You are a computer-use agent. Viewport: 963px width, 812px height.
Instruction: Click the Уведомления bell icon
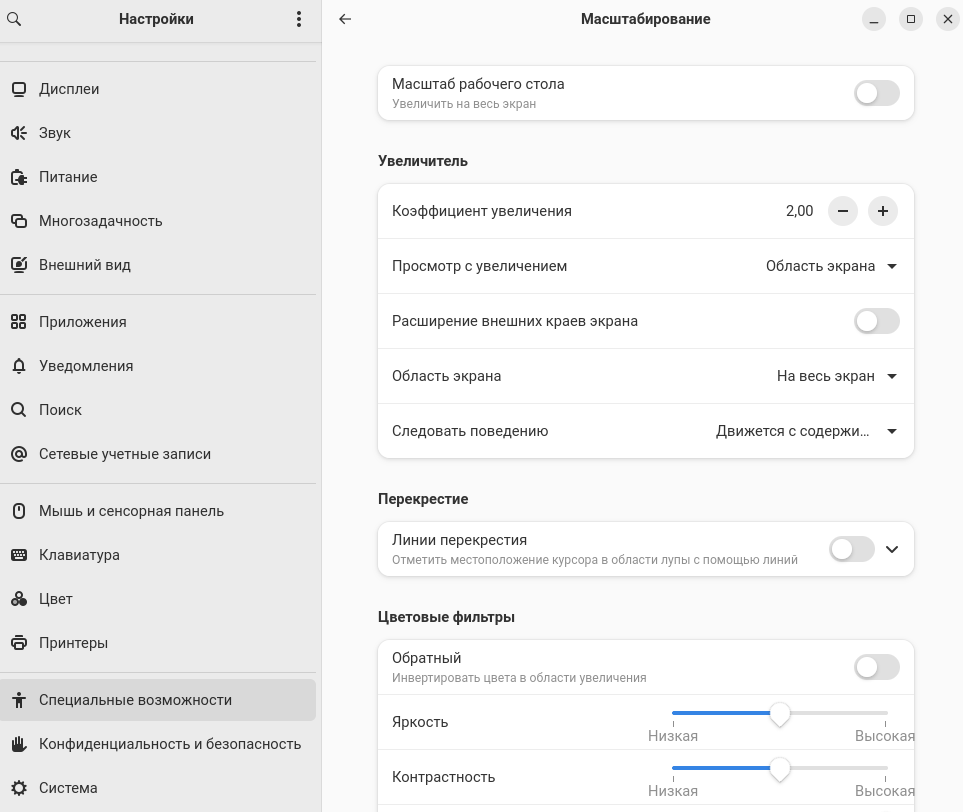coord(18,366)
